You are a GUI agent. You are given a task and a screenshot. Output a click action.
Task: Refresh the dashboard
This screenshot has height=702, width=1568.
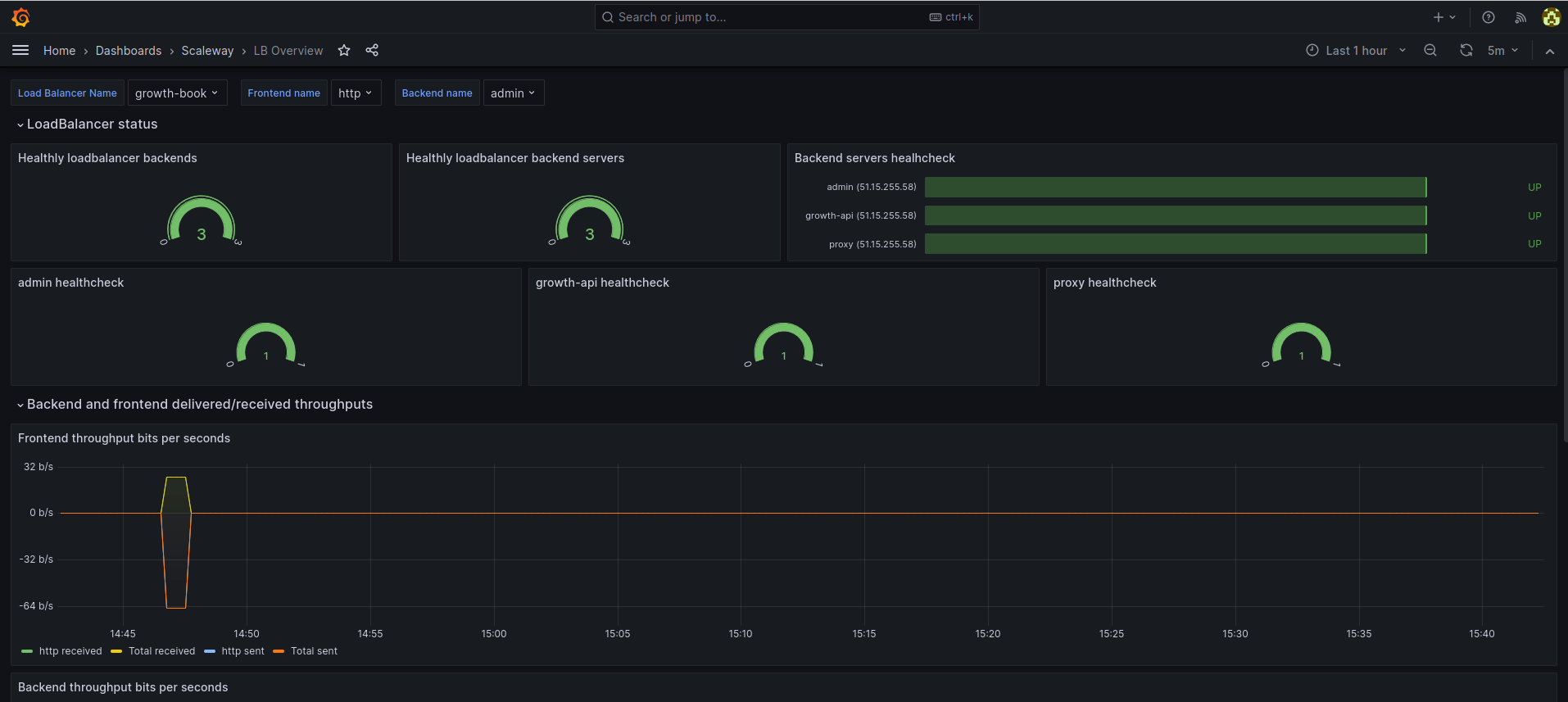pos(1466,51)
